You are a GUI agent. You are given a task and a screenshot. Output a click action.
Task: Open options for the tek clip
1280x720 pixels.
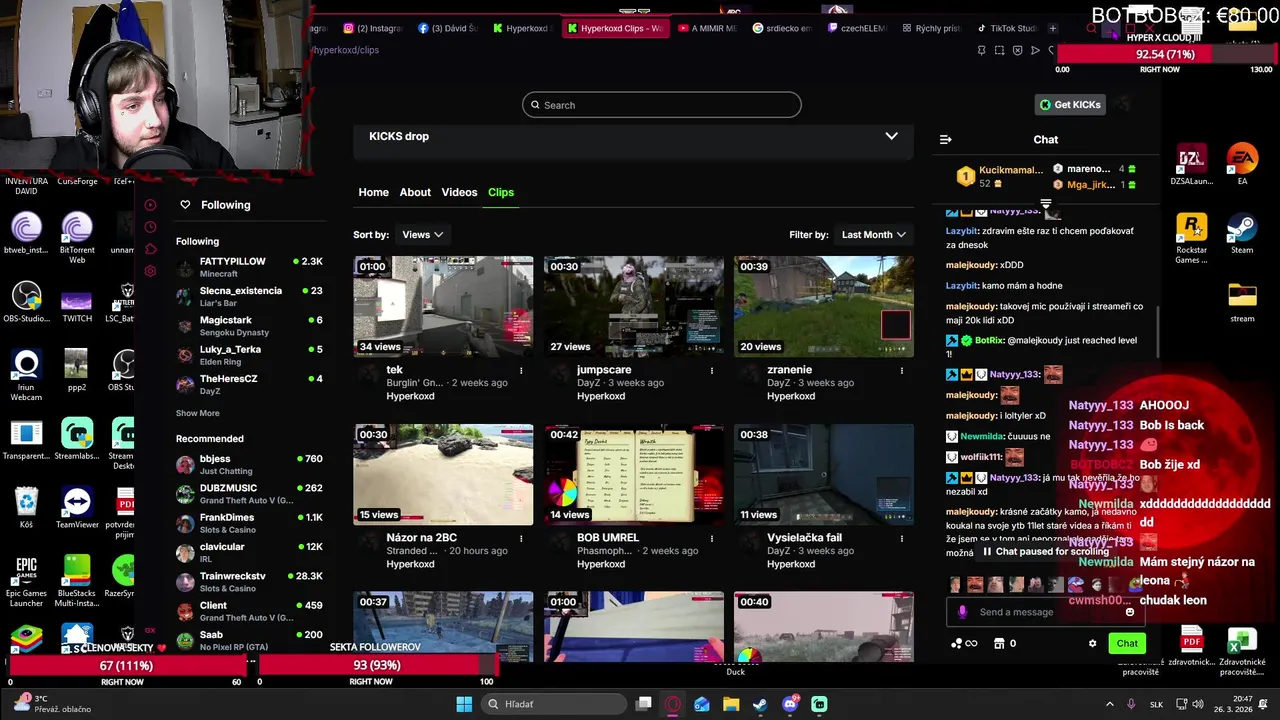(521, 370)
